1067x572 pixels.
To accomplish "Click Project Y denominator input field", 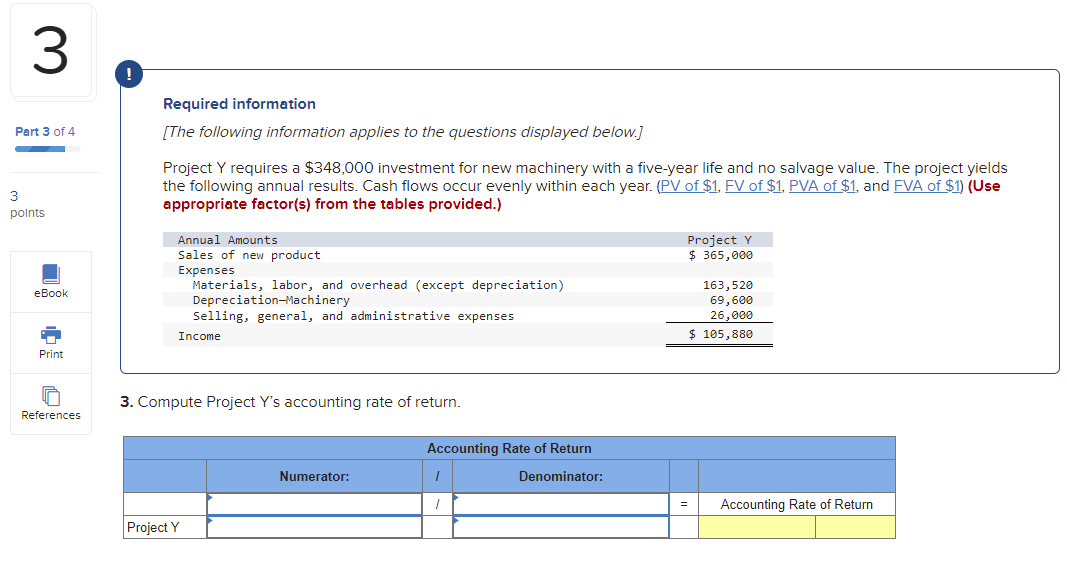I will 561,527.
